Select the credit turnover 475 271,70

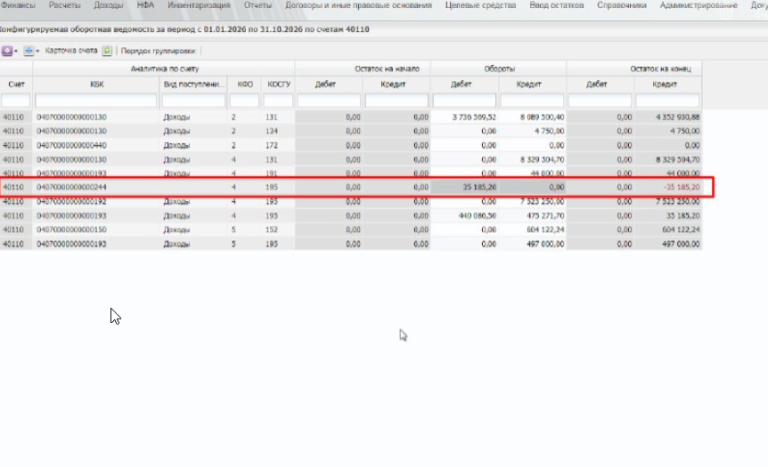[545, 216]
